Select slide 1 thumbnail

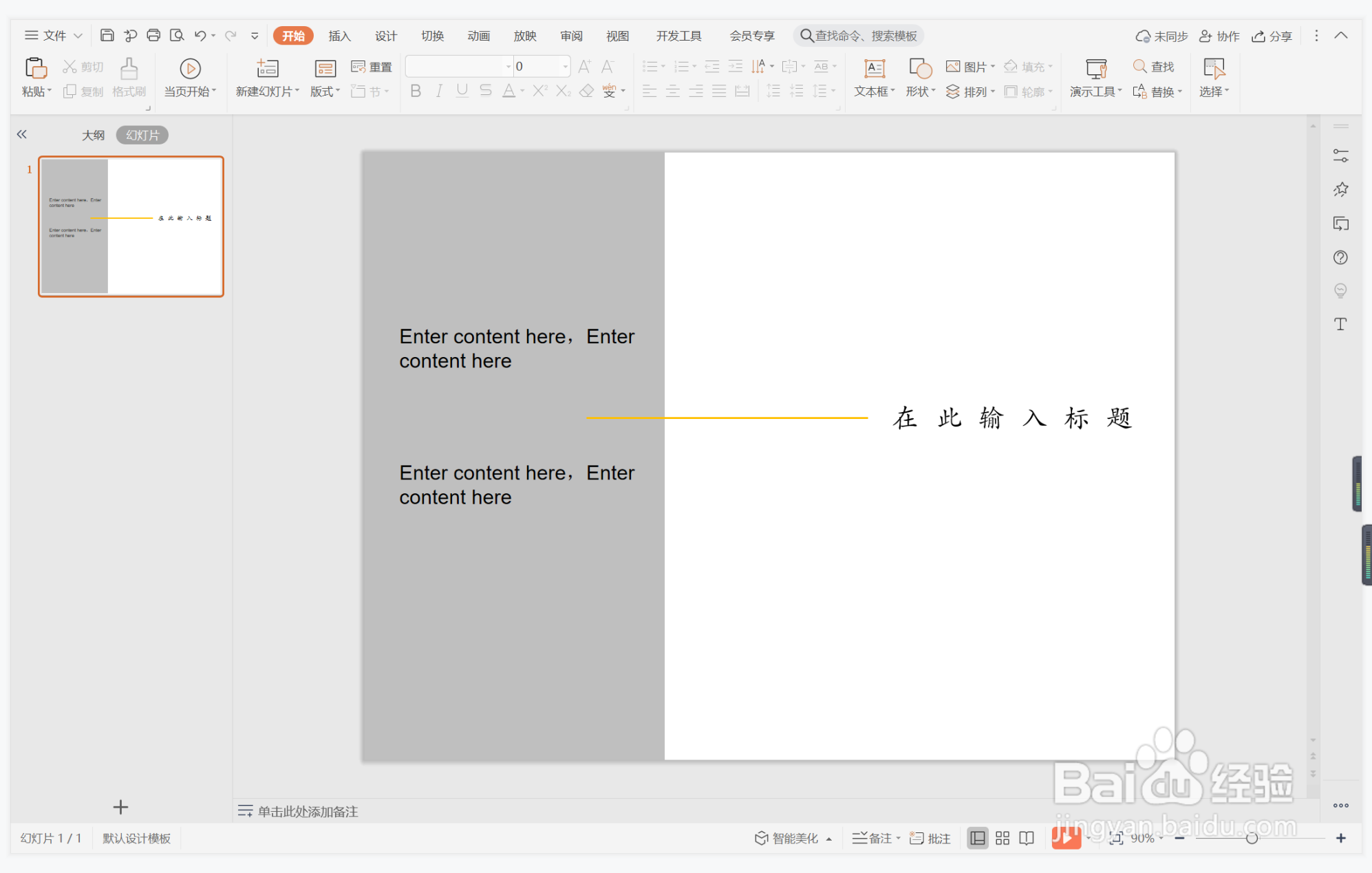pyautogui.click(x=131, y=226)
